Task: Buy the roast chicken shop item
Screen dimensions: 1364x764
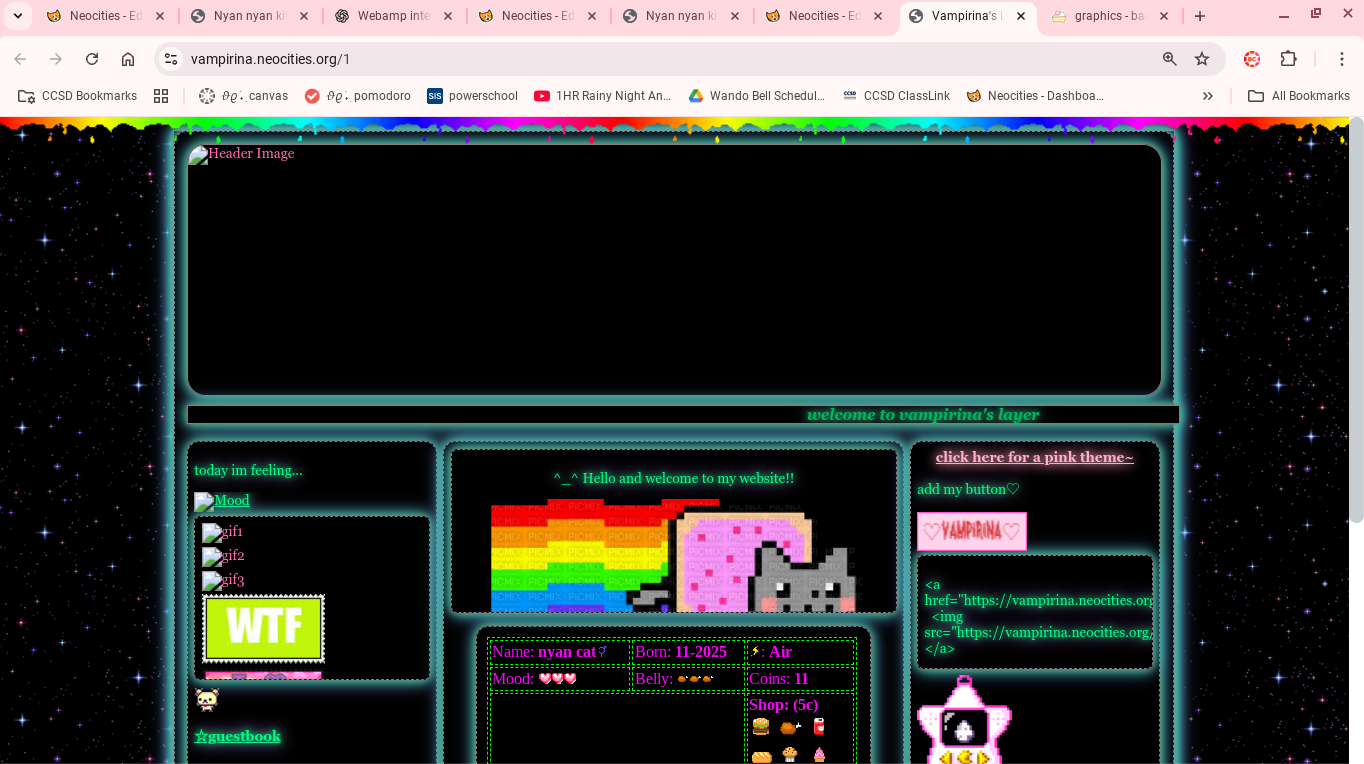Action: coord(790,727)
